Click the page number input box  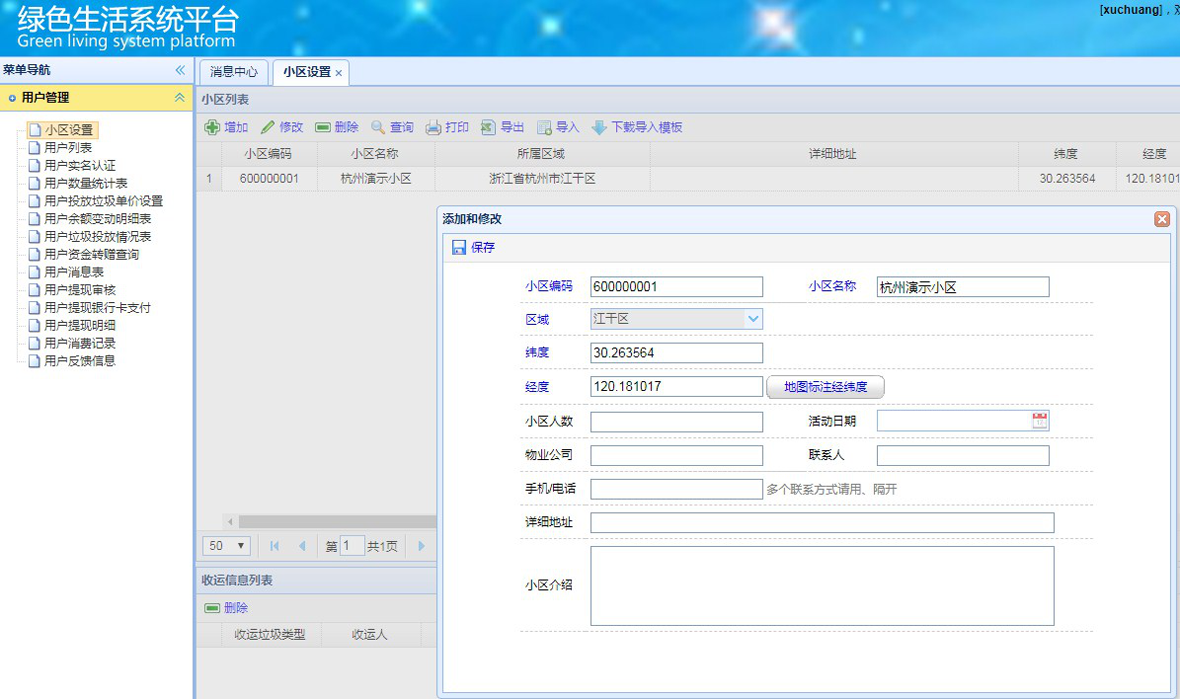pos(351,546)
